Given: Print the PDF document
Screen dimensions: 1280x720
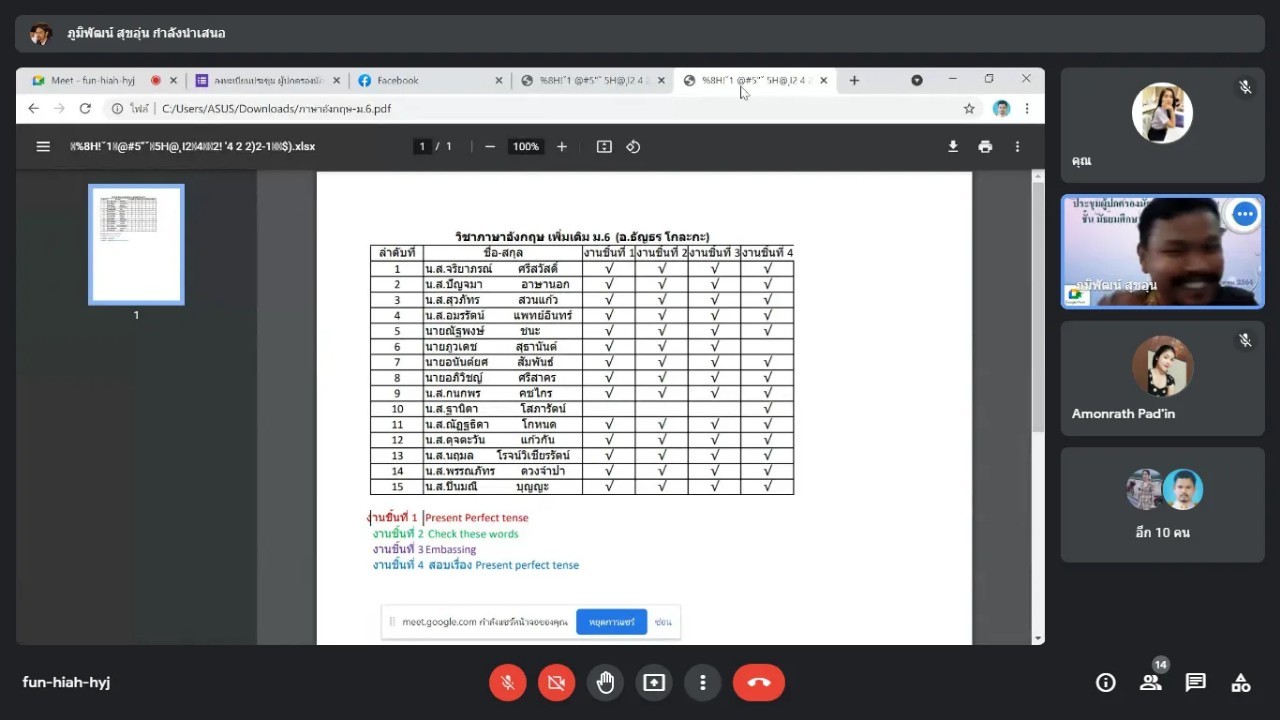Looking at the screenshot, I should pyautogui.click(x=985, y=146).
